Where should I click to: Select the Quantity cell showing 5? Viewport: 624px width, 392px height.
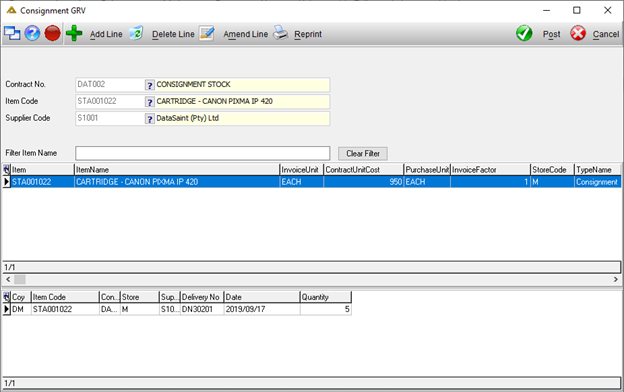[326, 309]
